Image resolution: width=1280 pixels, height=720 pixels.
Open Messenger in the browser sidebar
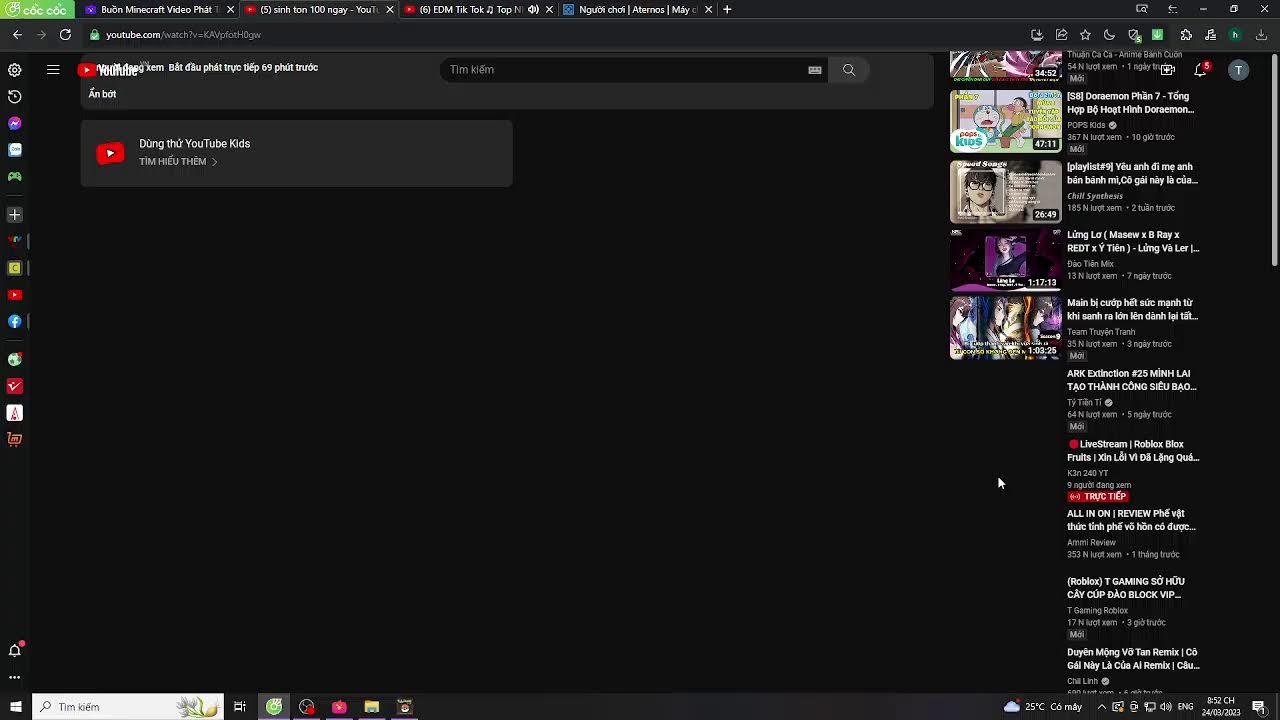(x=15, y=123)
